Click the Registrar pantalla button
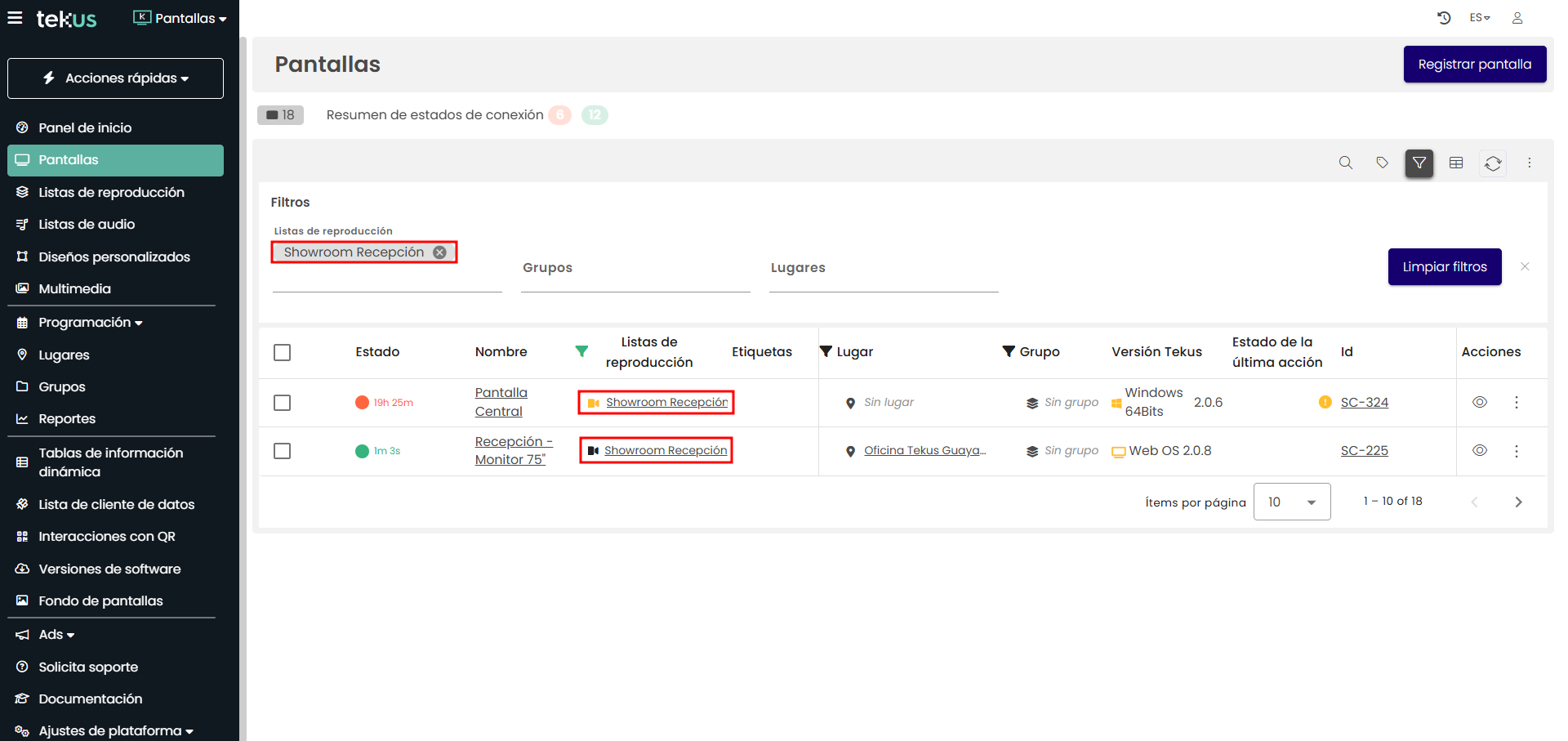 click(1474, 65)
